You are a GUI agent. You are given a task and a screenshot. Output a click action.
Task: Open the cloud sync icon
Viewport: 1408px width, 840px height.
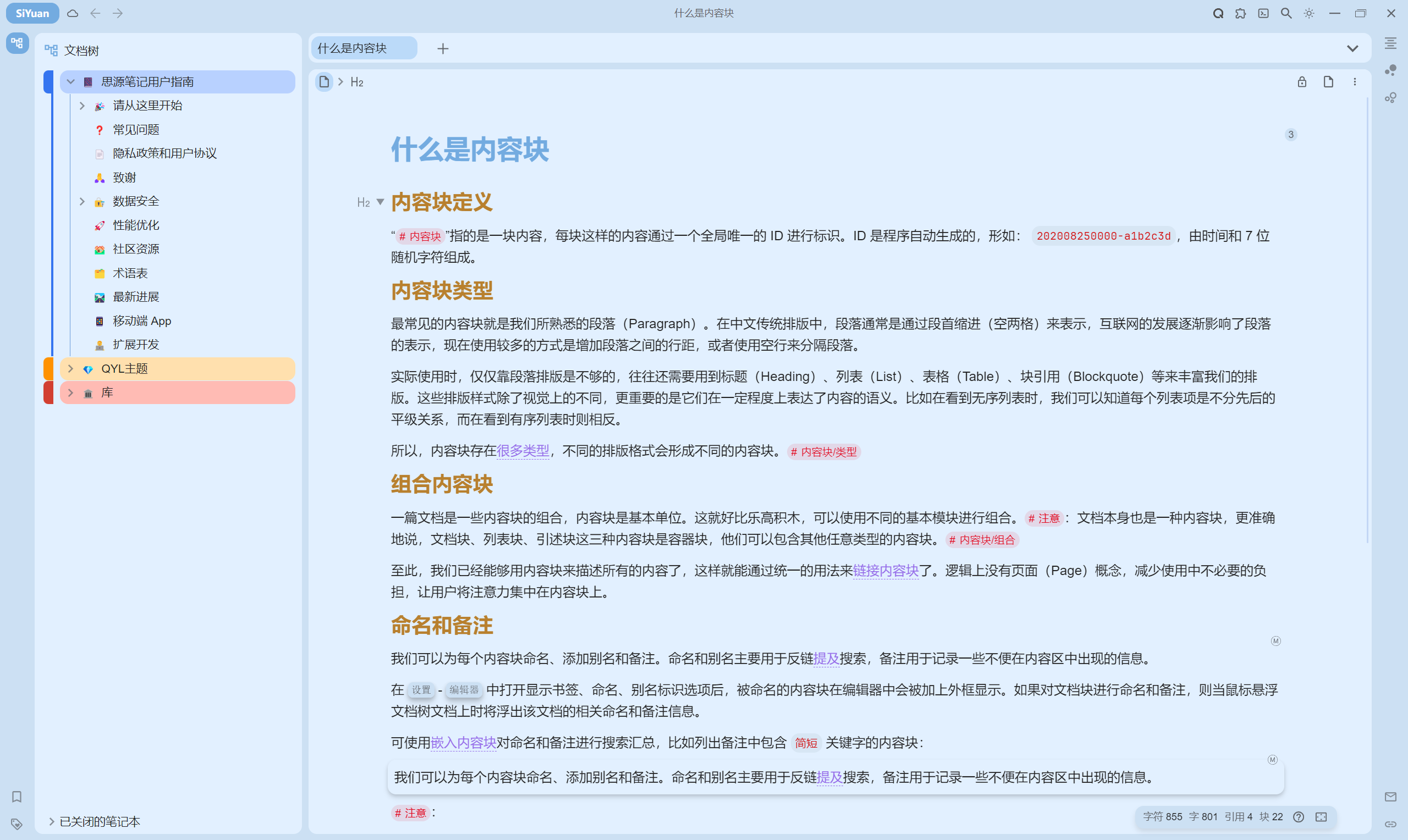[x=73, y=13]
